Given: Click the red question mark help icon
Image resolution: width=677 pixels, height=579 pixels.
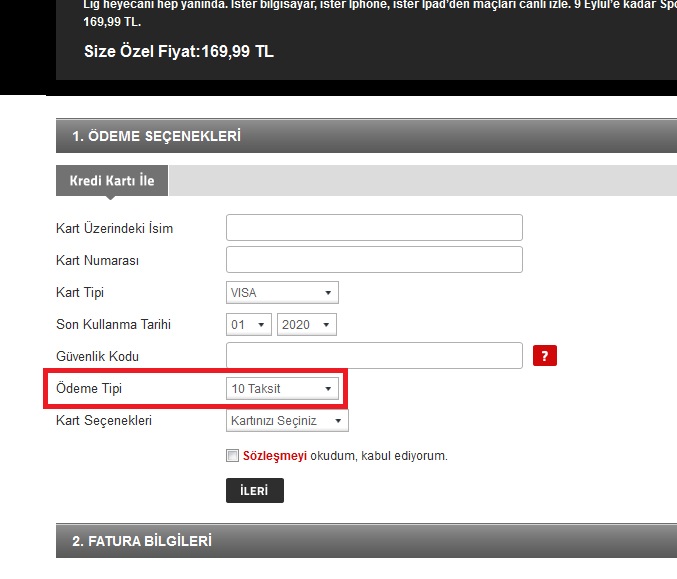Looking at the screenshot, I should 544,356.
